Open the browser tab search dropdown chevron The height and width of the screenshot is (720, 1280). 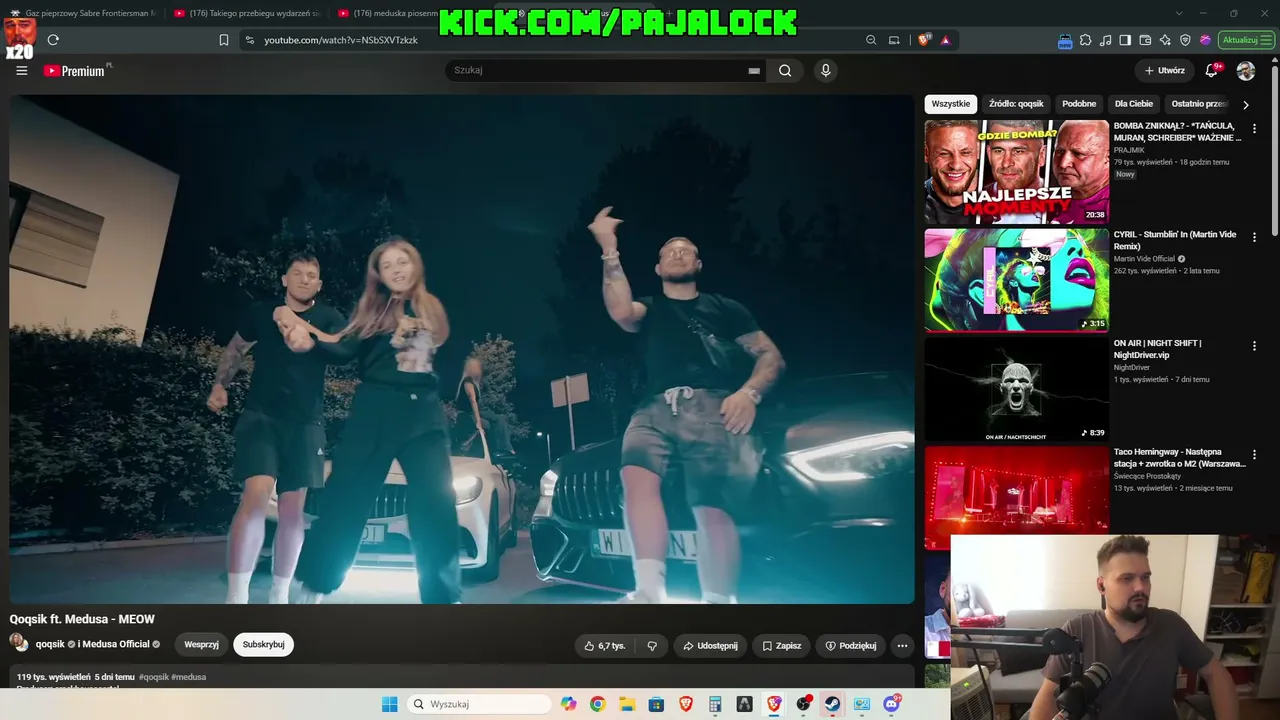[1179, 13]
